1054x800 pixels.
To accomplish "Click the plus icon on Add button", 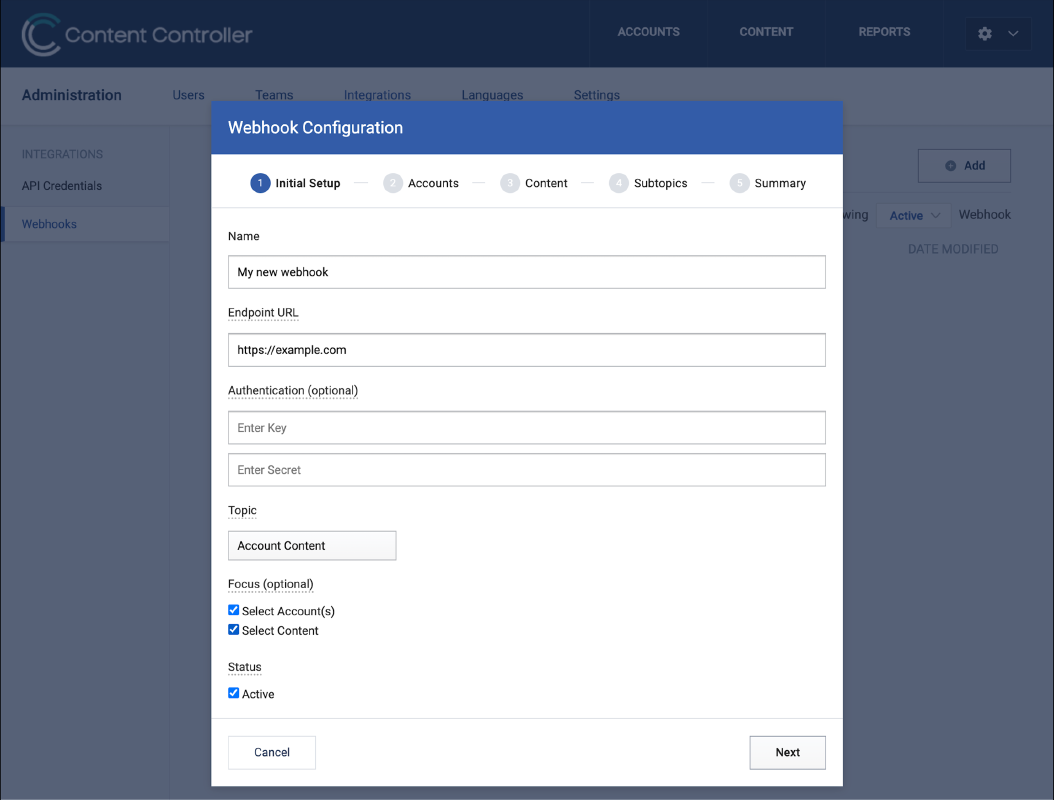I will pos(950,165).
